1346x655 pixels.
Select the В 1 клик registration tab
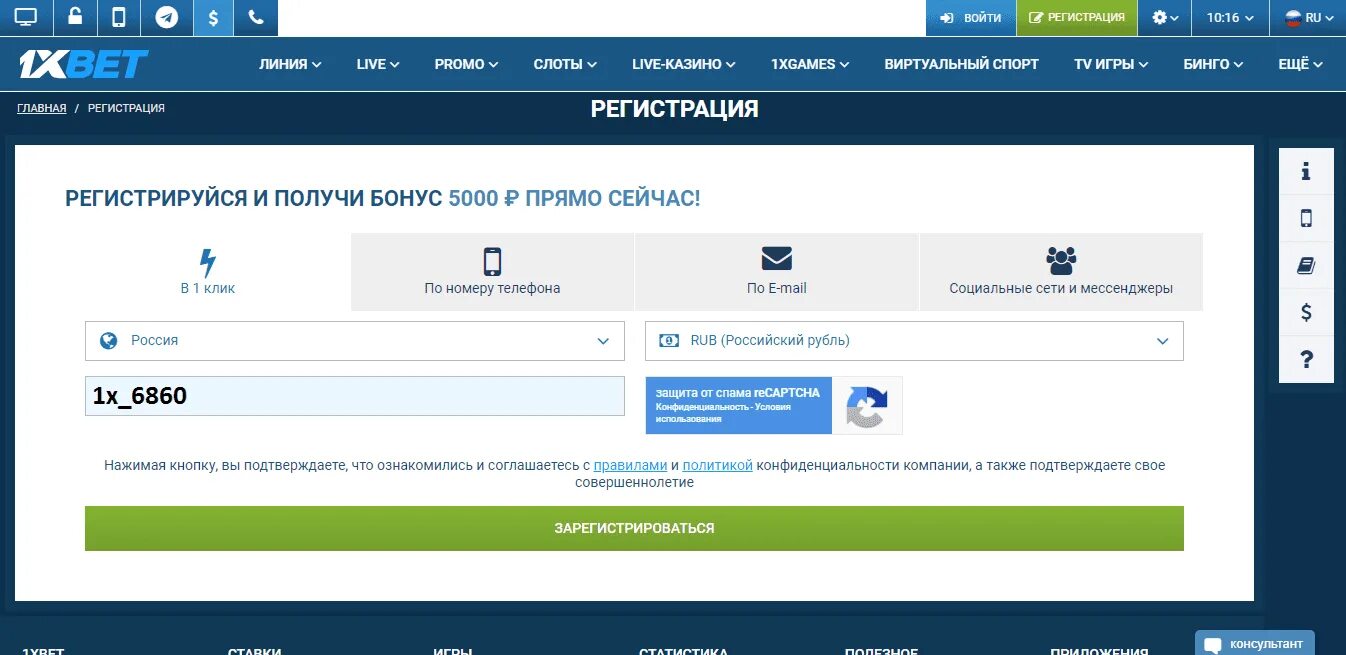coord(208,272)
